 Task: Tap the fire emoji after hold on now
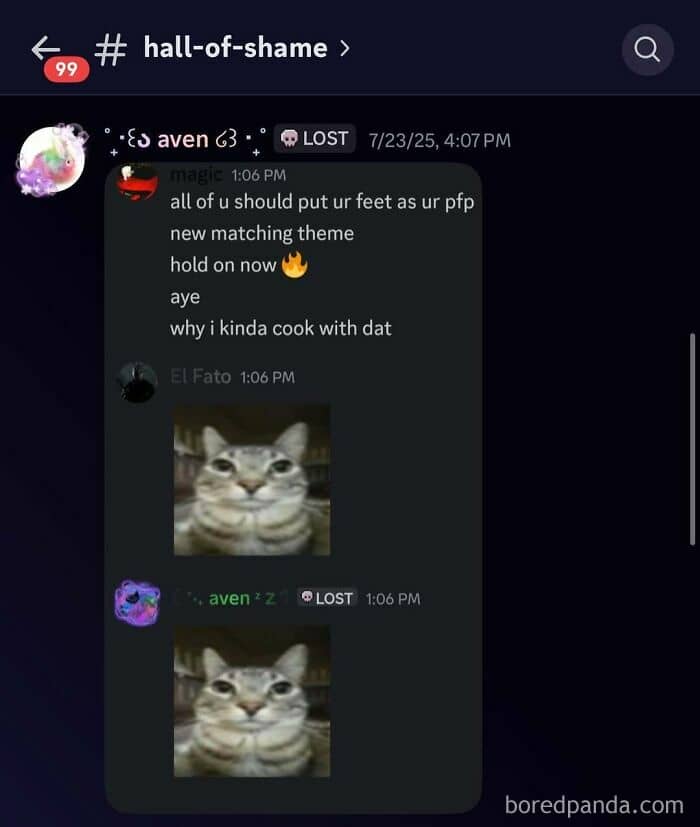click(x=294, y=264)
